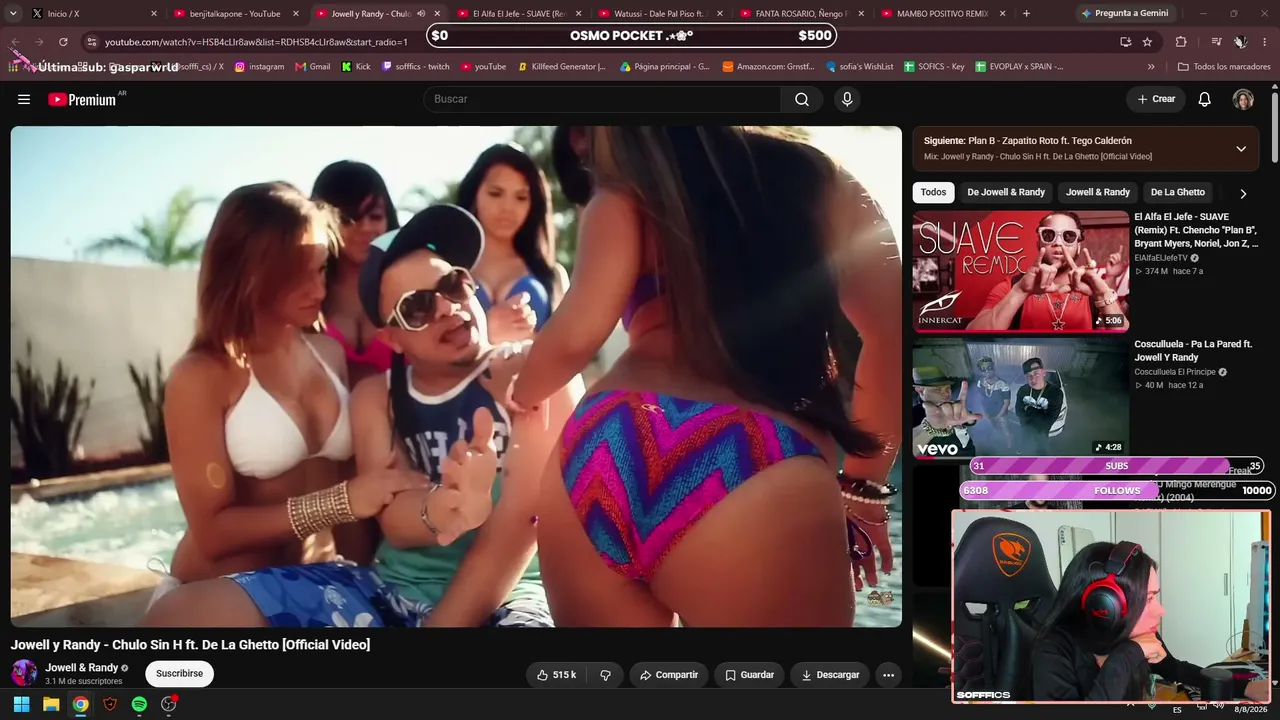Switch to the benjitalkapone - YouTube tab

tap(237, 14)
